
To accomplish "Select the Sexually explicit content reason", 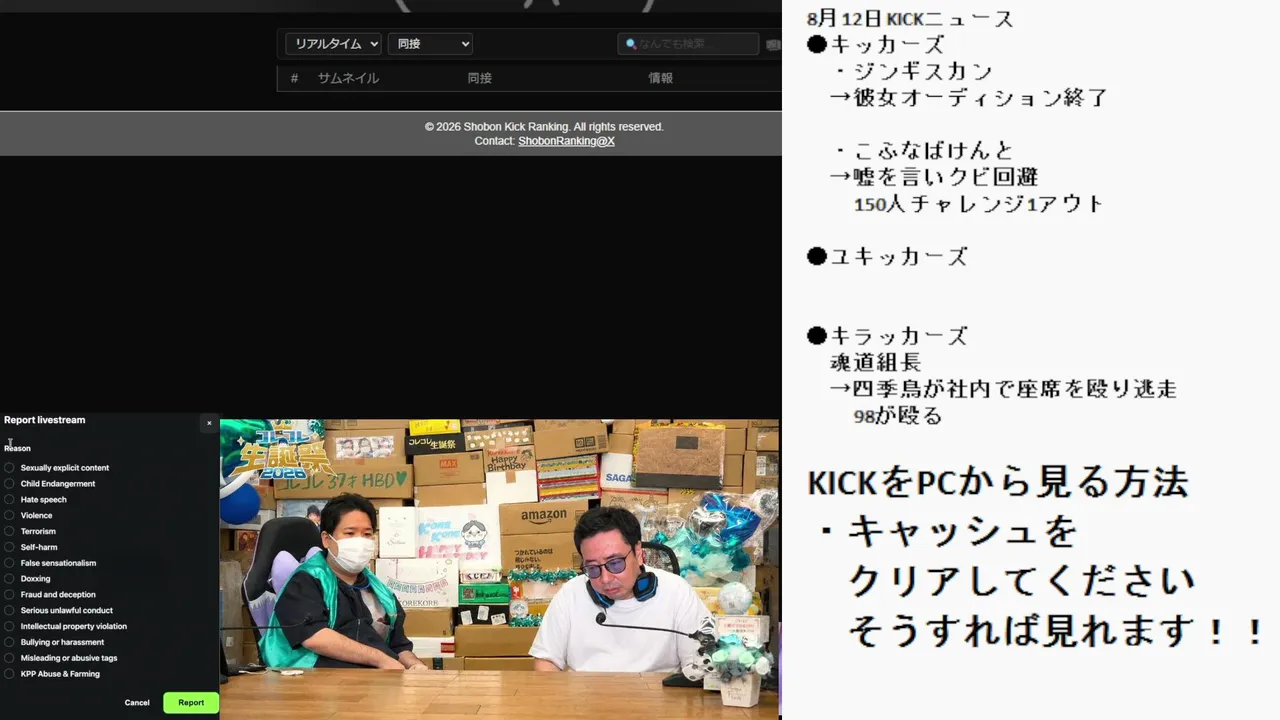I will 9,468.
